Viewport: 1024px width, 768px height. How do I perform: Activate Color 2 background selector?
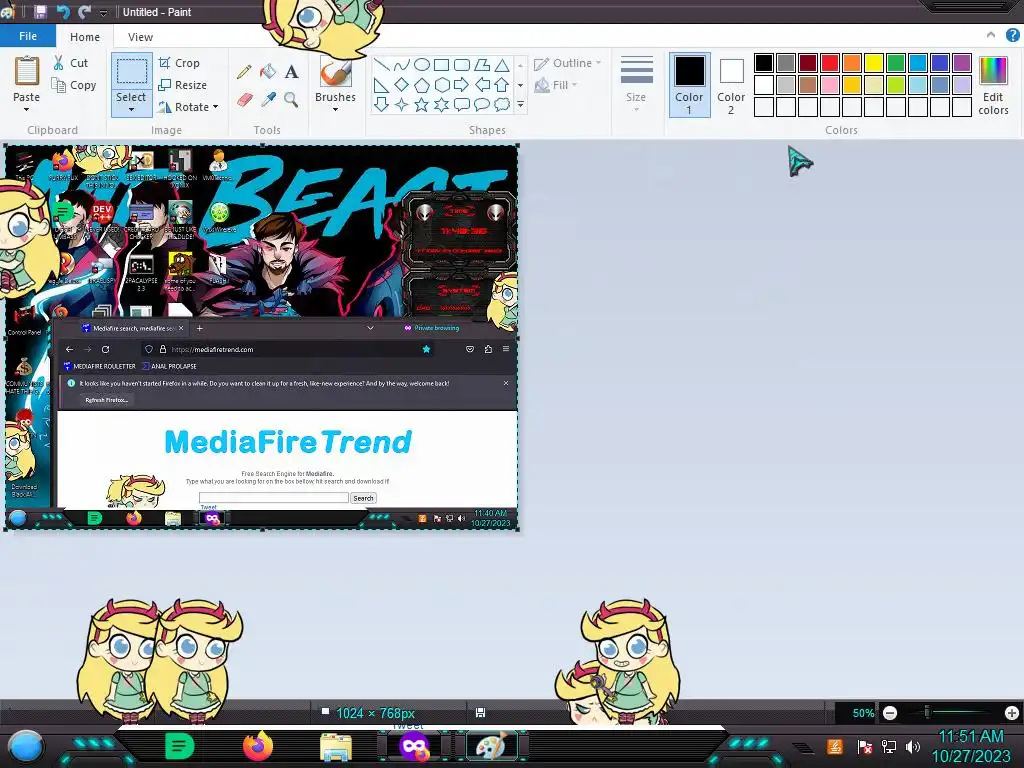pyautogui.click(x=731, y=85)
